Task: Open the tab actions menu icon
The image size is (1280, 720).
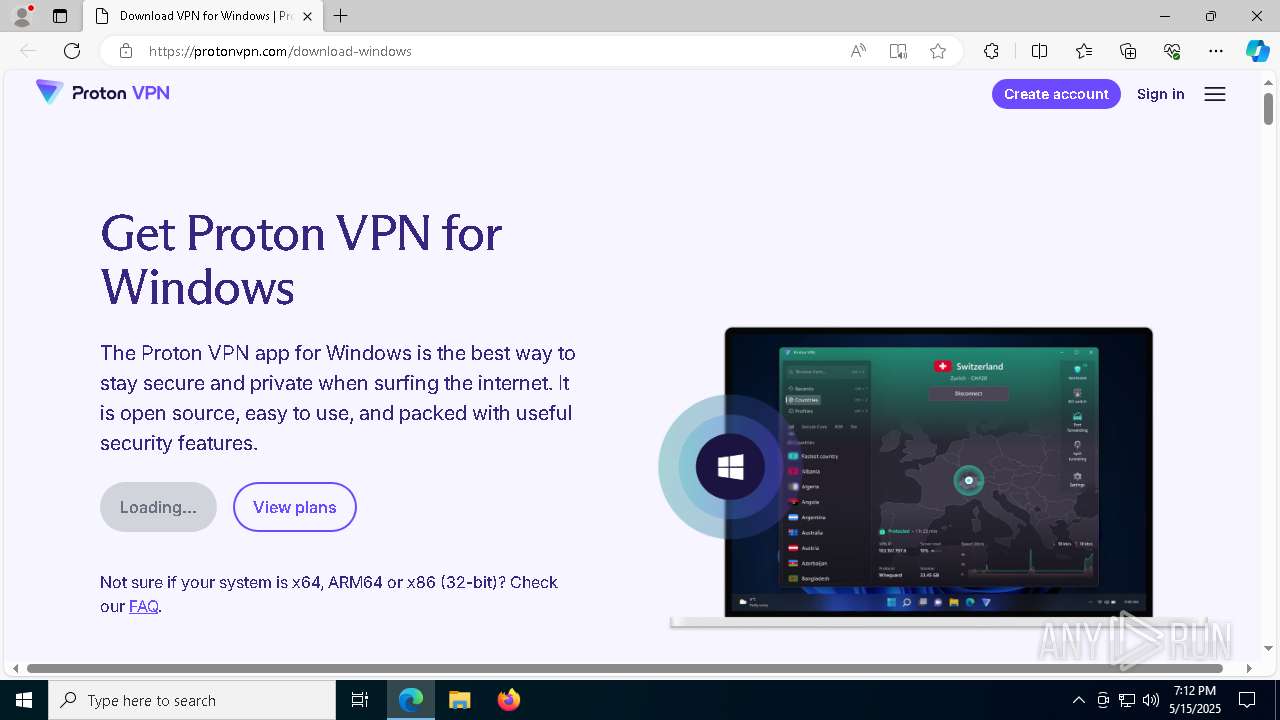Action: coord(60,16)
